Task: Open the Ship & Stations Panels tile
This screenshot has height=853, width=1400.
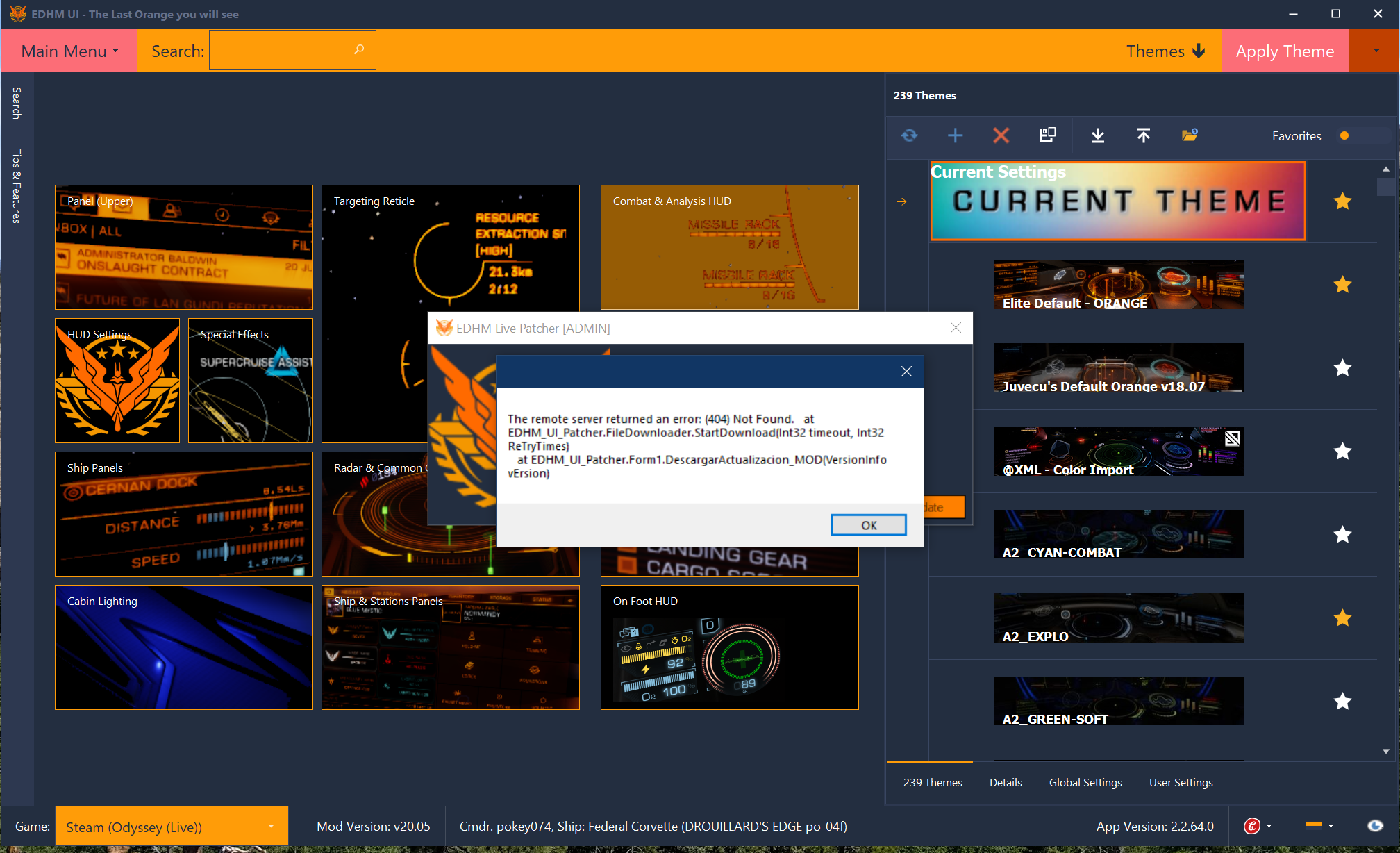Action: (451, 647)
